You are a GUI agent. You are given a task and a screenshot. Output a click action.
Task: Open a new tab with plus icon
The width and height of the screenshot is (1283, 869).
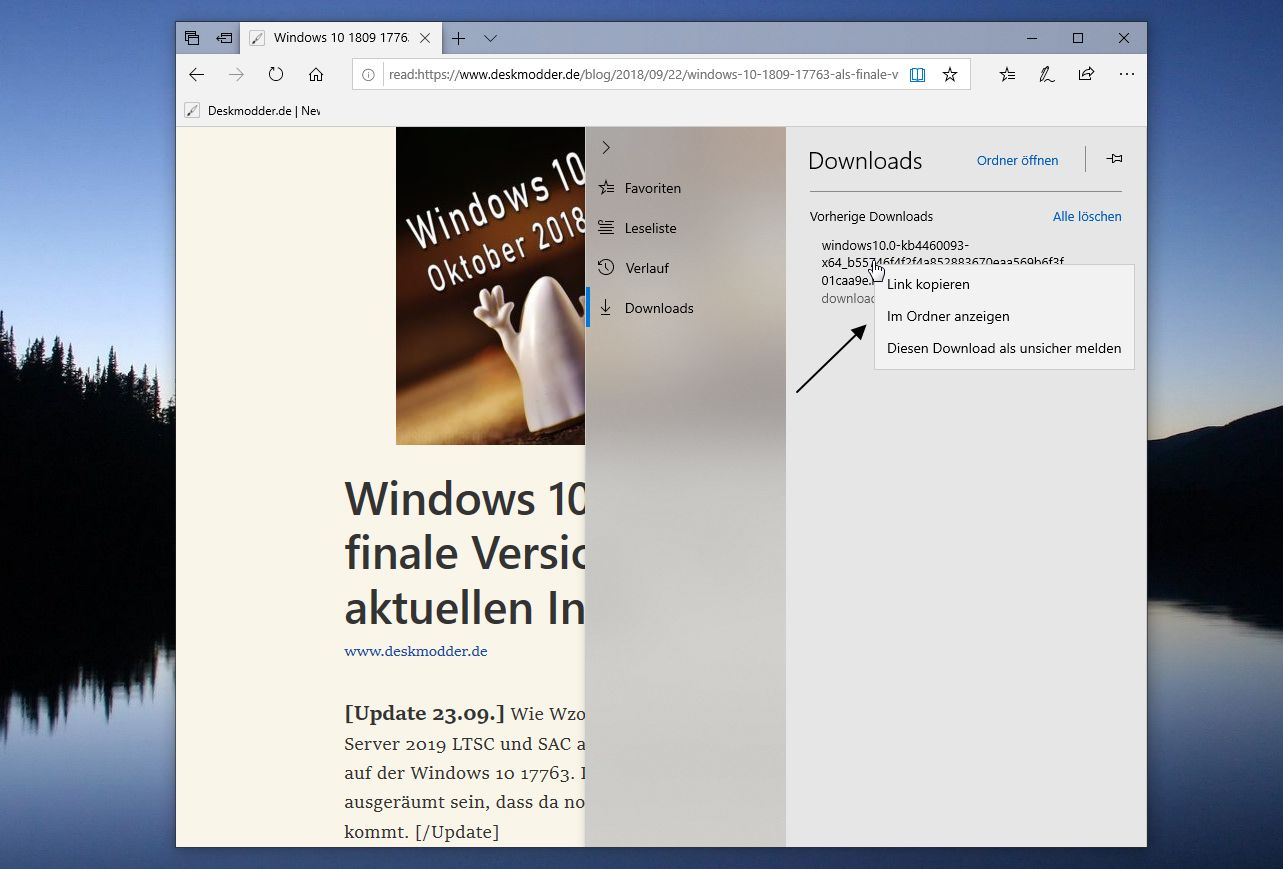coord(458,38)
